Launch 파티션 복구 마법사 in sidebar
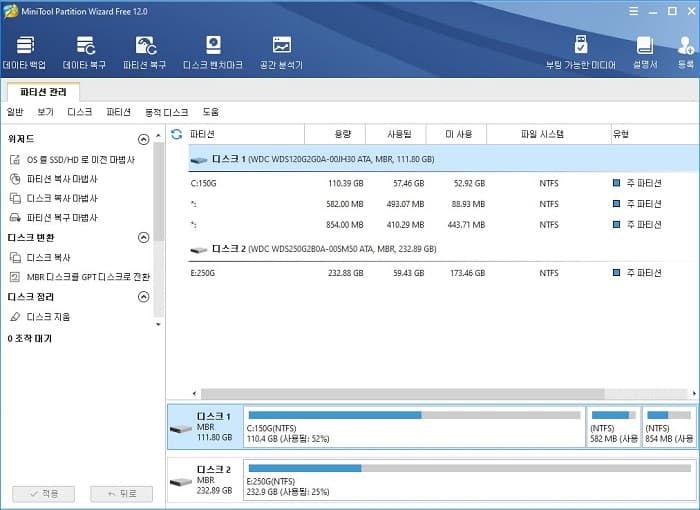Image resolution: width=700 pixels, height=510 pixels. [53, 217]
